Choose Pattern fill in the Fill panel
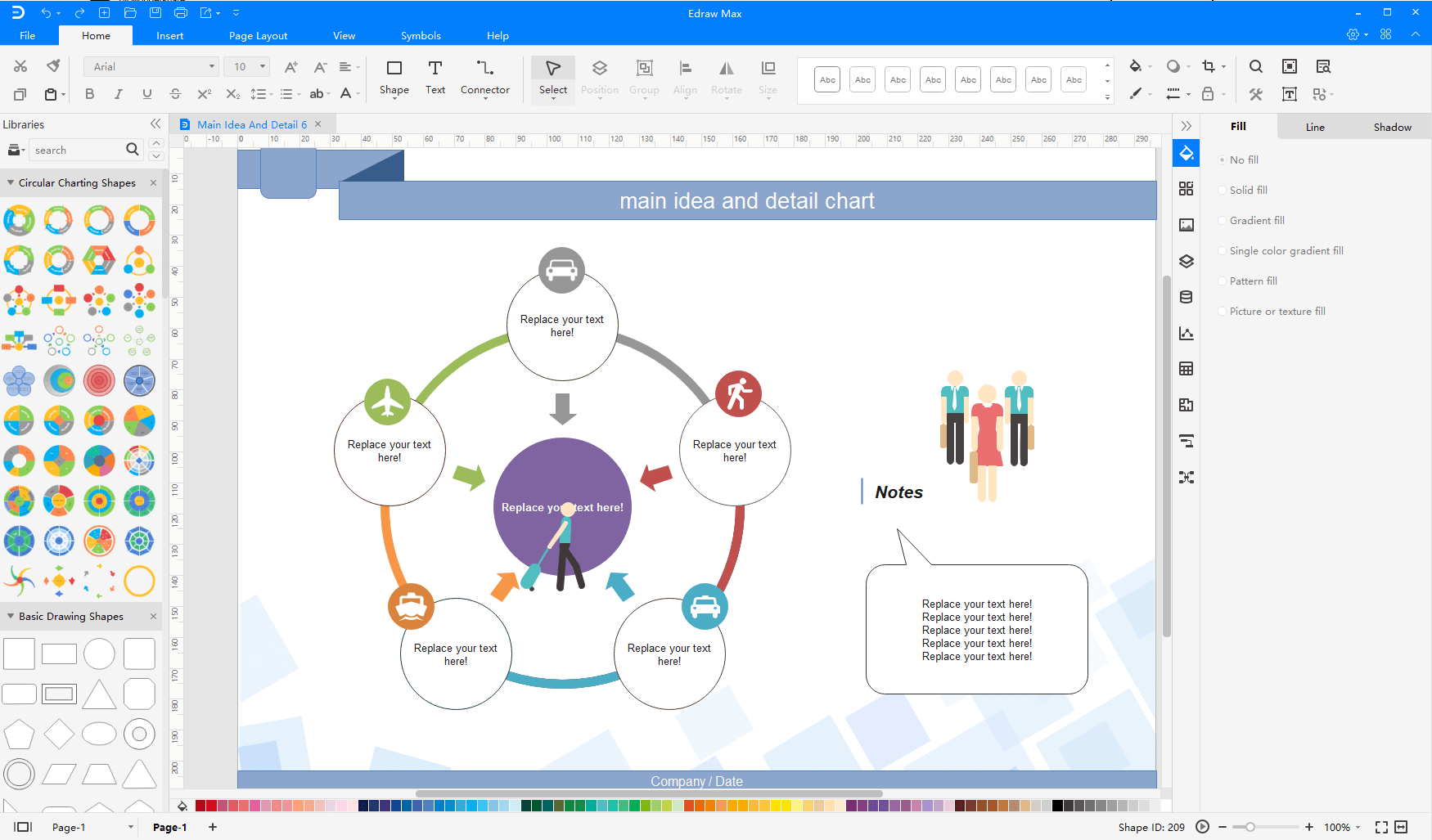Screen dimensions: 1432x840 [1222, 281]
